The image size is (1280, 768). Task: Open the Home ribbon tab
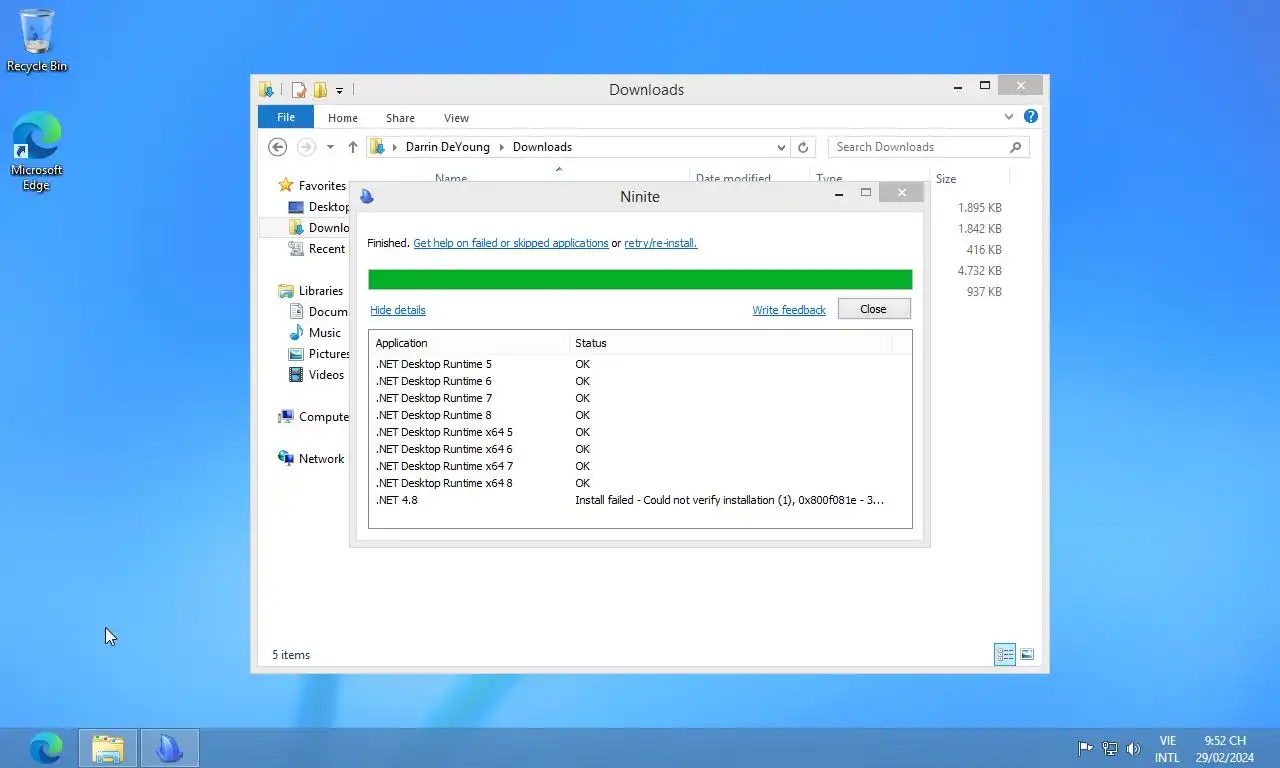(343, 118)
